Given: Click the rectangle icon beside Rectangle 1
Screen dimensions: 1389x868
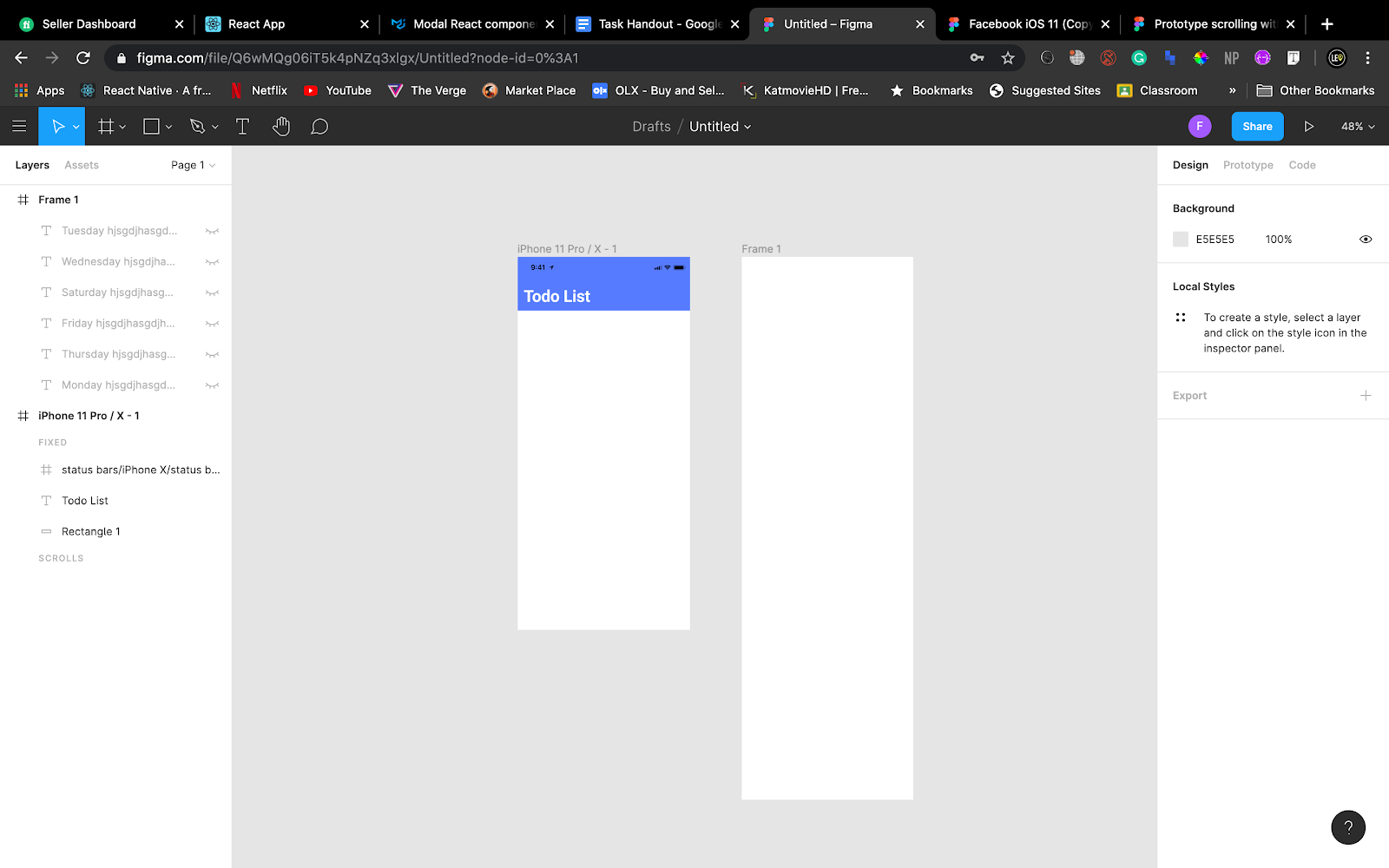Looking at the screenshot, I should click(x=47, y=531).
